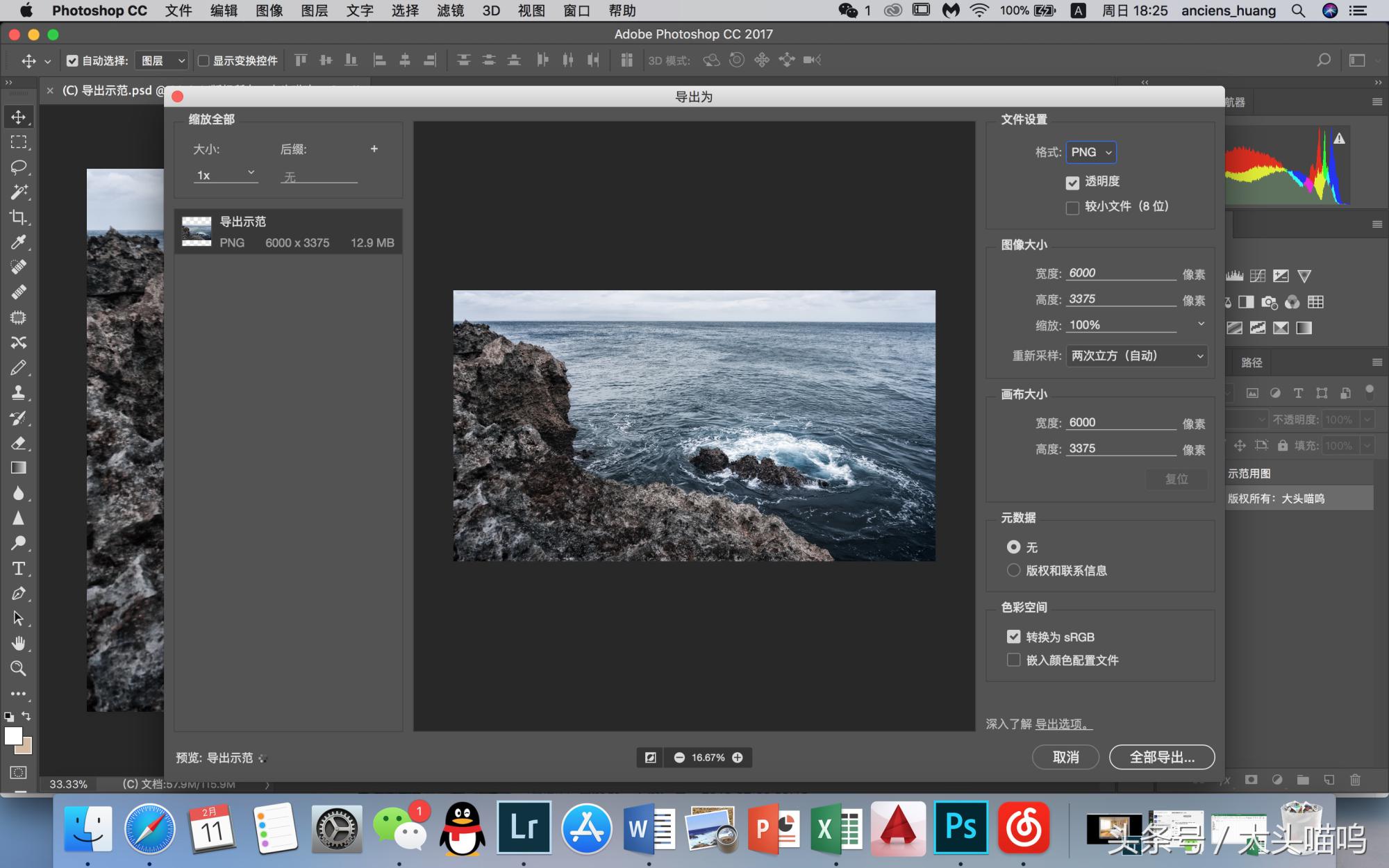Open 填充 fill dropdown in layers panel
1389x868 pixels.
(x=1367, y=445)
